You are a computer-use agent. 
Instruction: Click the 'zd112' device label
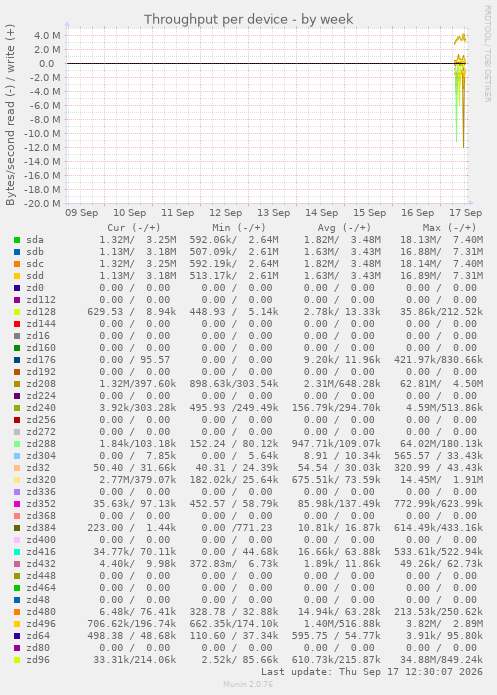pyautogui.click(x=41, y=300)
